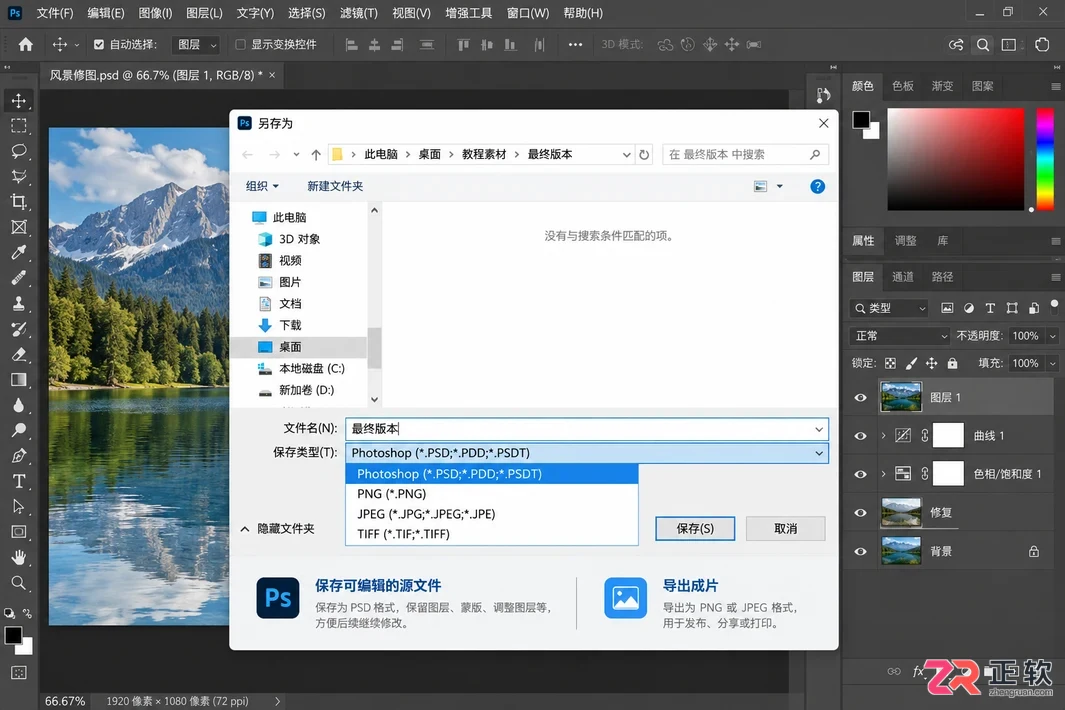
Task: Click the 保存(S) button
Action: [x=695, y=529]
